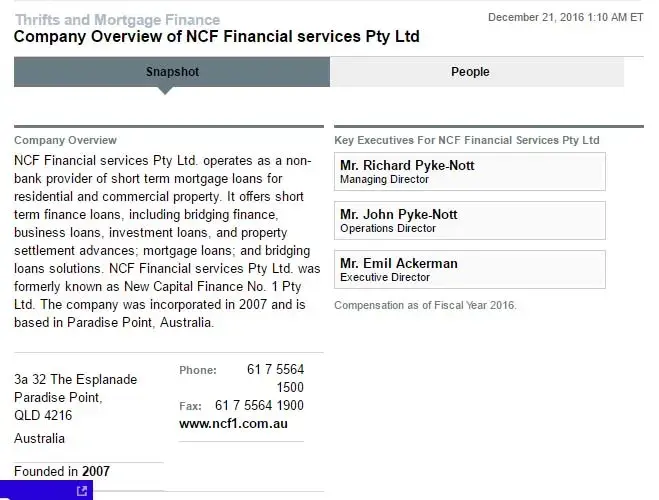This screenshot has width=659, height=500.
Task: Click the Founded in 2007 text
Action: (62, 472)
